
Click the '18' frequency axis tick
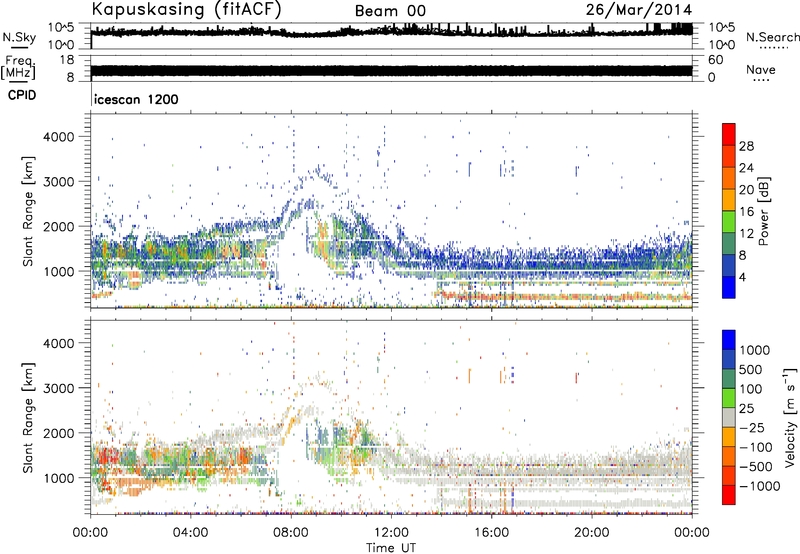click(x=67, y=60)
